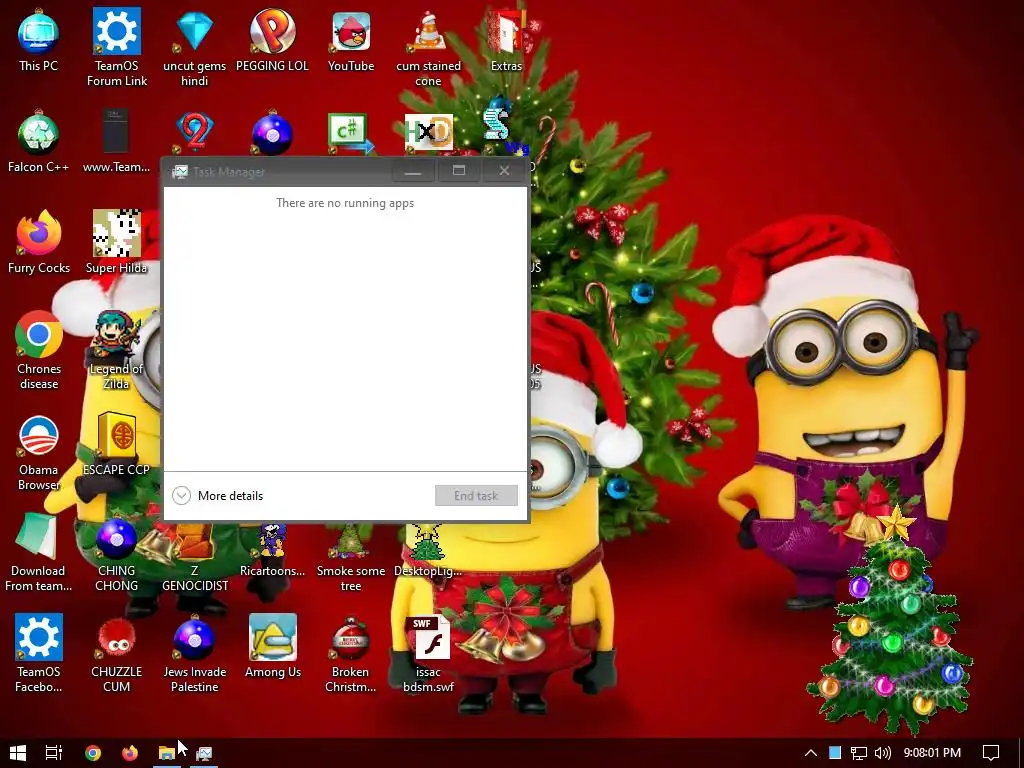The width and height of the screenshot is (1024, 768).
Task: Open Task View from the taskbar
Action: coord(54,753)
